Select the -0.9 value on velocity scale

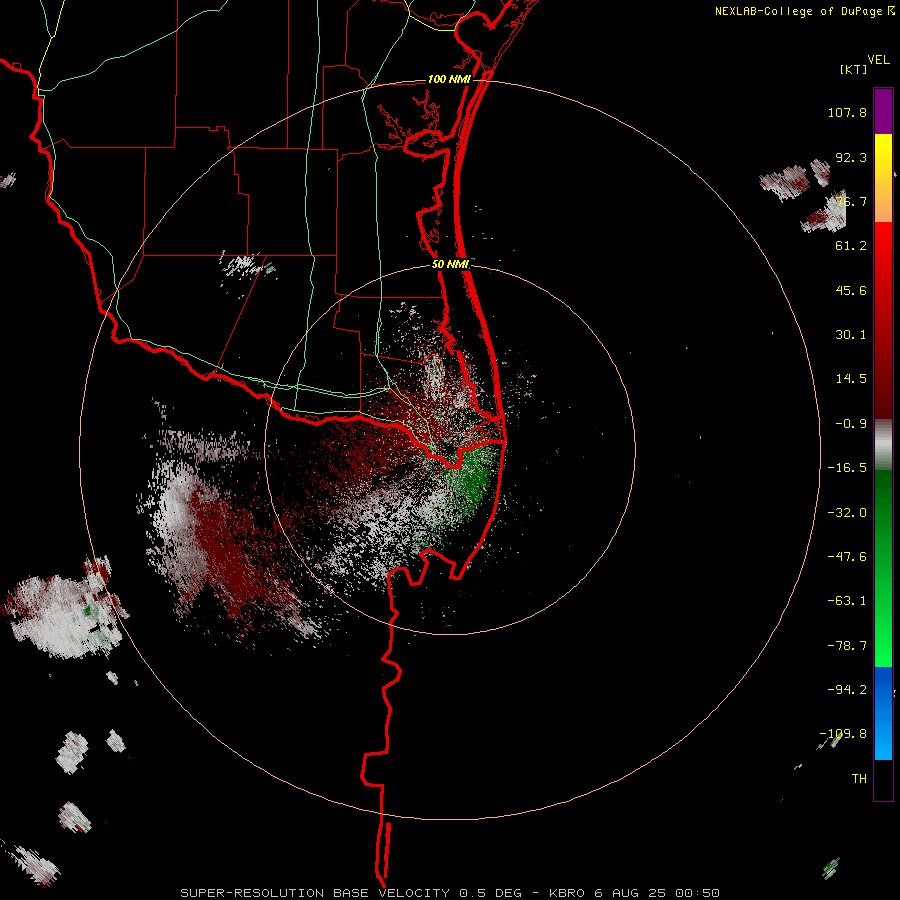[x=851, y=424]
